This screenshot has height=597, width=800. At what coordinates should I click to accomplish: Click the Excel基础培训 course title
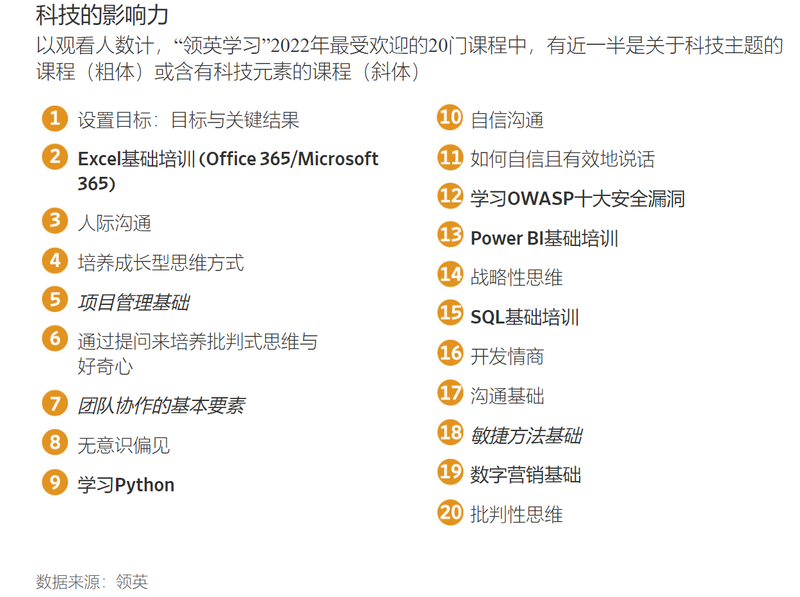tap(228, 171)
